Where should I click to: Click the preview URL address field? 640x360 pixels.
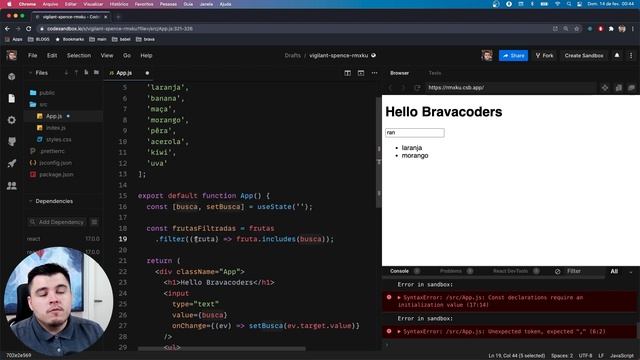[510, 88]
